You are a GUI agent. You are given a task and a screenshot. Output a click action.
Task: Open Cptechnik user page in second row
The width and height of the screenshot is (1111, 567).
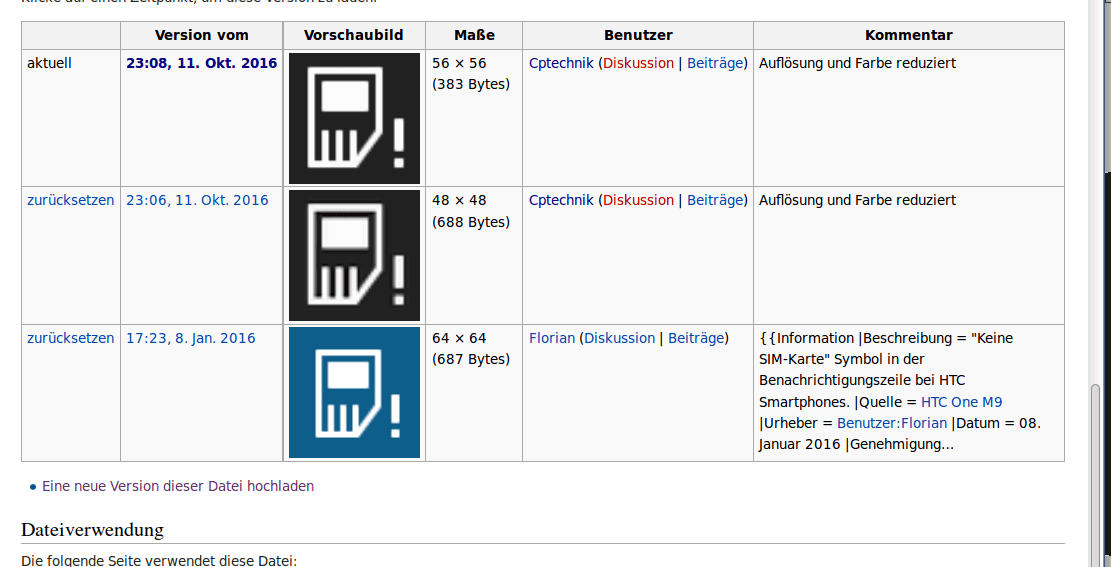pyautogui.click(x=561, y=201)
